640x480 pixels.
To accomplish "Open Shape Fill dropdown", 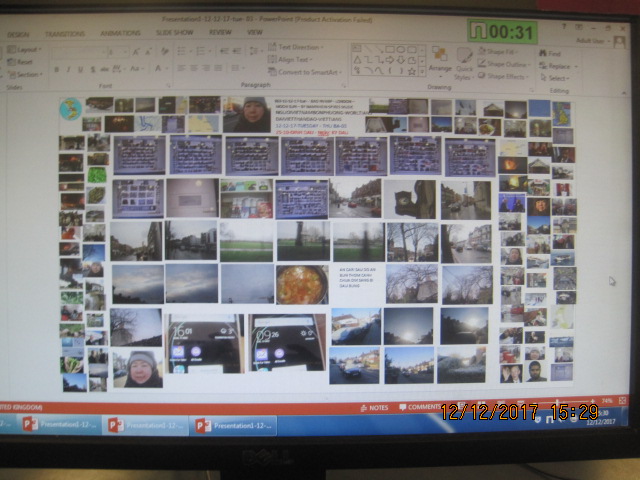I will [498, 51].
